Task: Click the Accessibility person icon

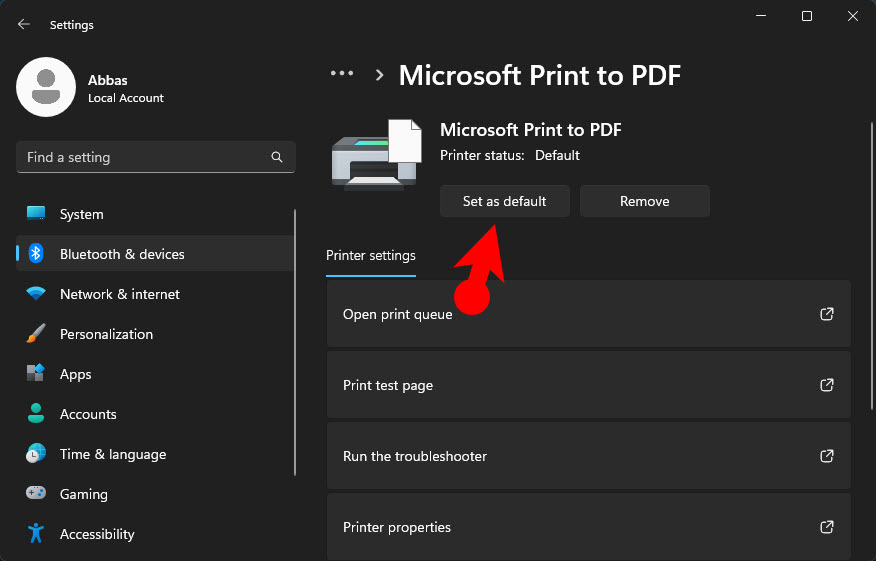Action: coord(36,534)
